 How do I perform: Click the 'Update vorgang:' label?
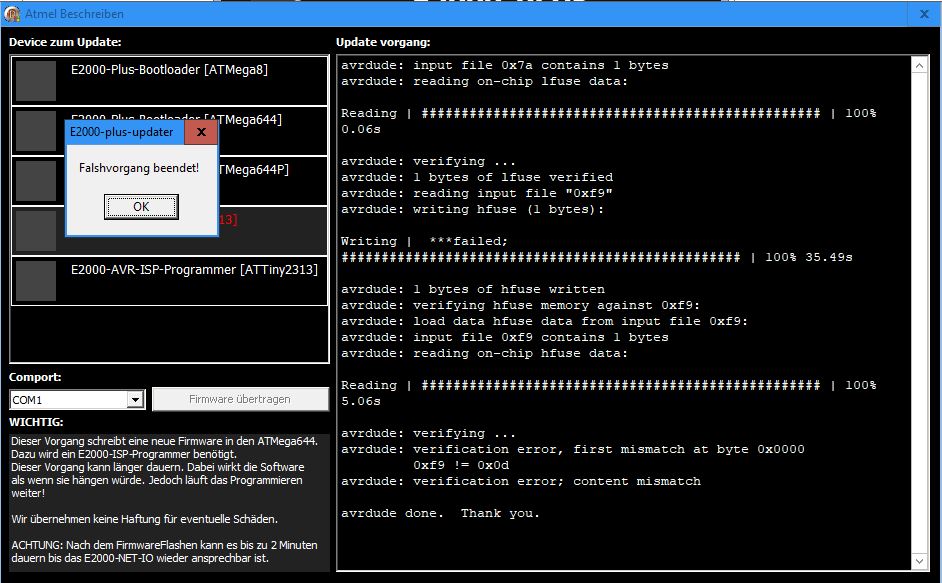(383, 42)
